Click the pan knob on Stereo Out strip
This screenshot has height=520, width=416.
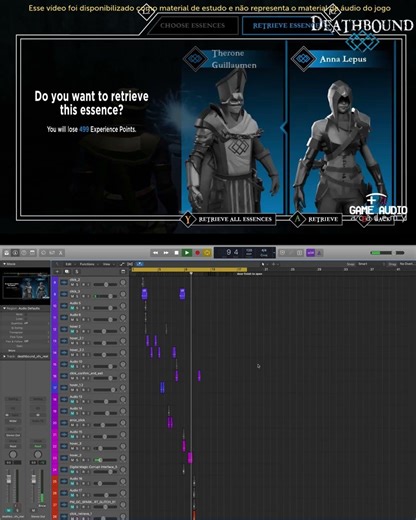pyautogui.click(x=38, y=454)
